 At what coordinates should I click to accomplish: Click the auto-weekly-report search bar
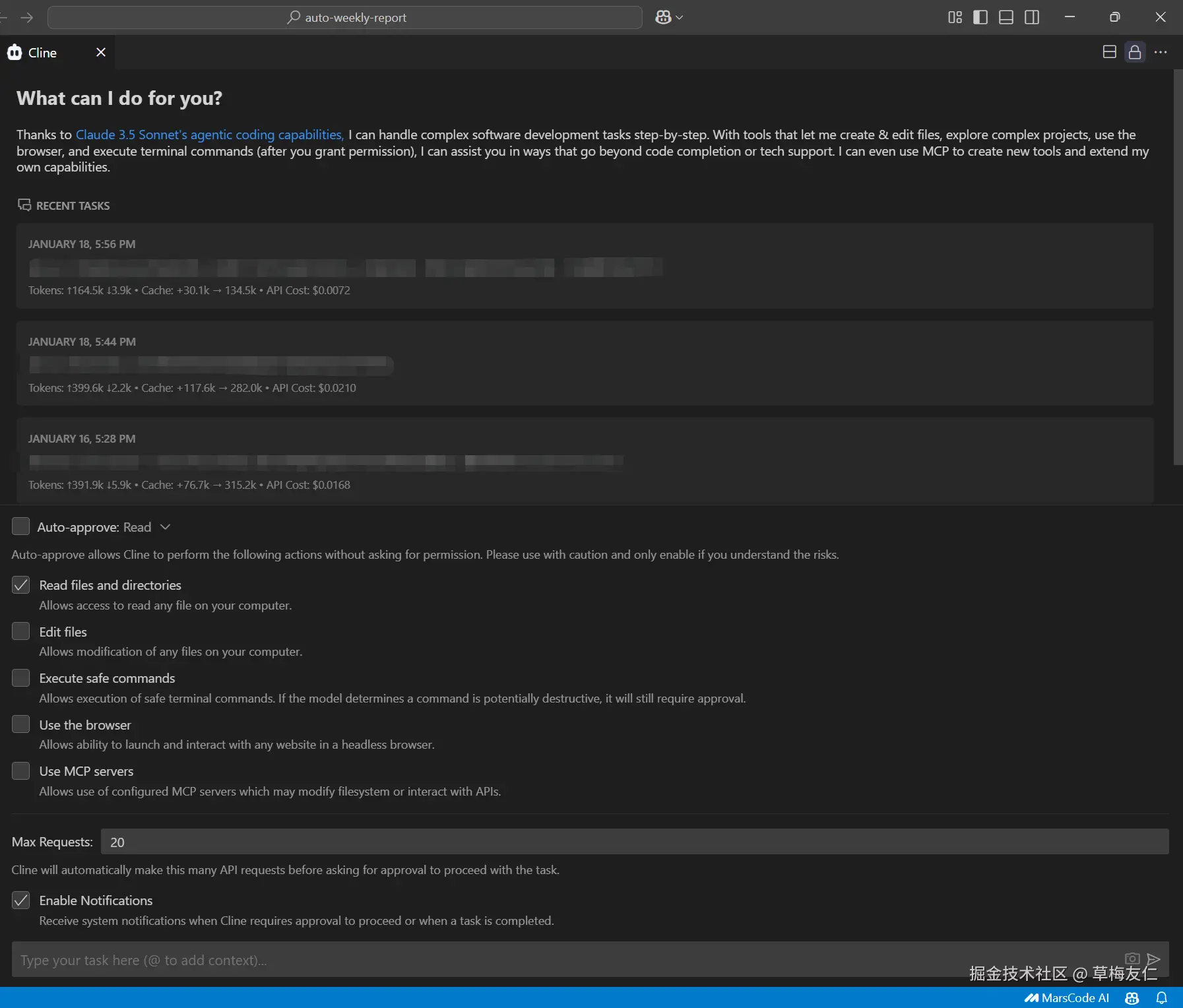(345, 18)
